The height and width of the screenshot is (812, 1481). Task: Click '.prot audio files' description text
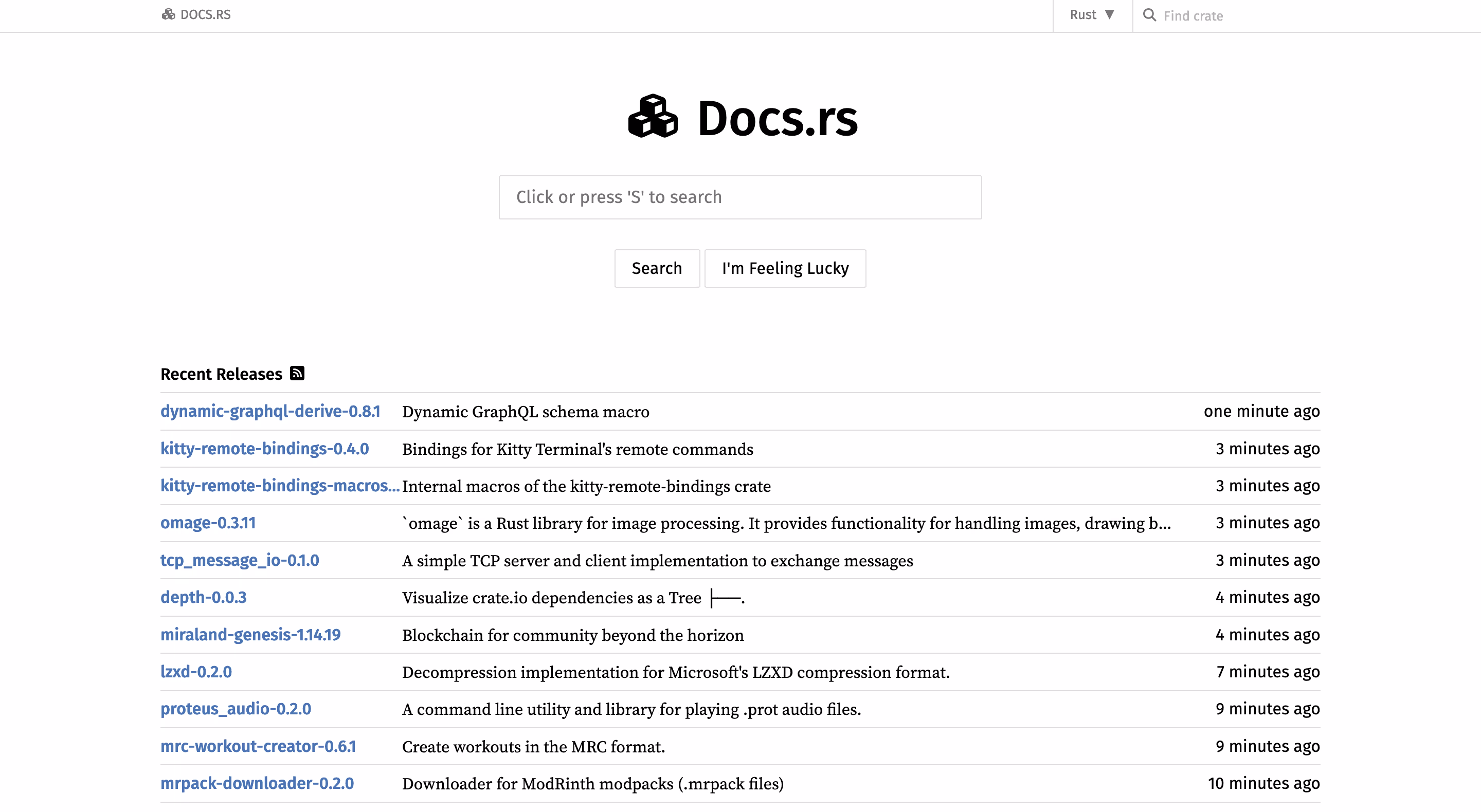tap(632, 710)
